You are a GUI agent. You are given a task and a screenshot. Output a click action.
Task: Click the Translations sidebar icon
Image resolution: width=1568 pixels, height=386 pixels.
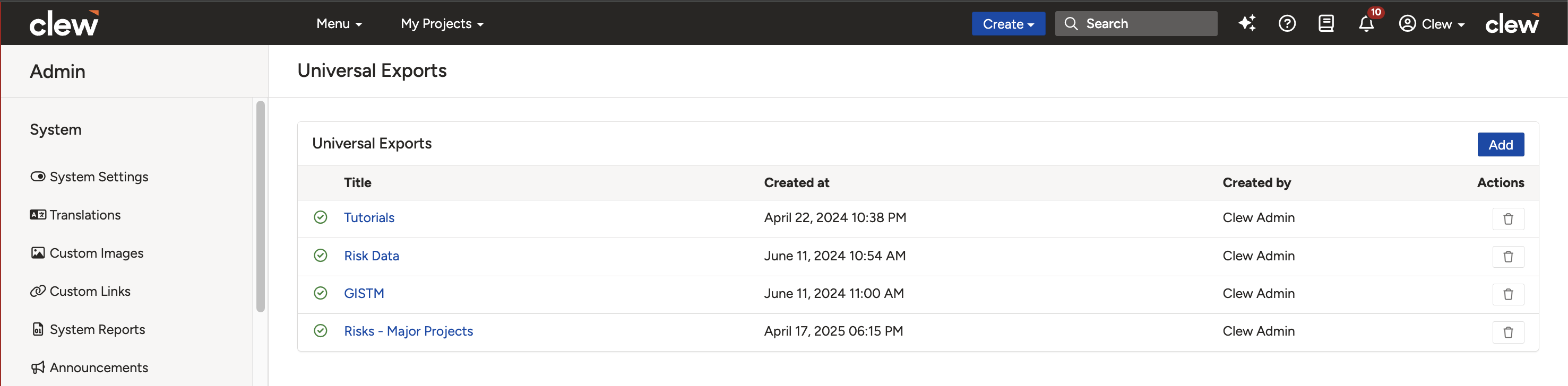tap(38, 215)
